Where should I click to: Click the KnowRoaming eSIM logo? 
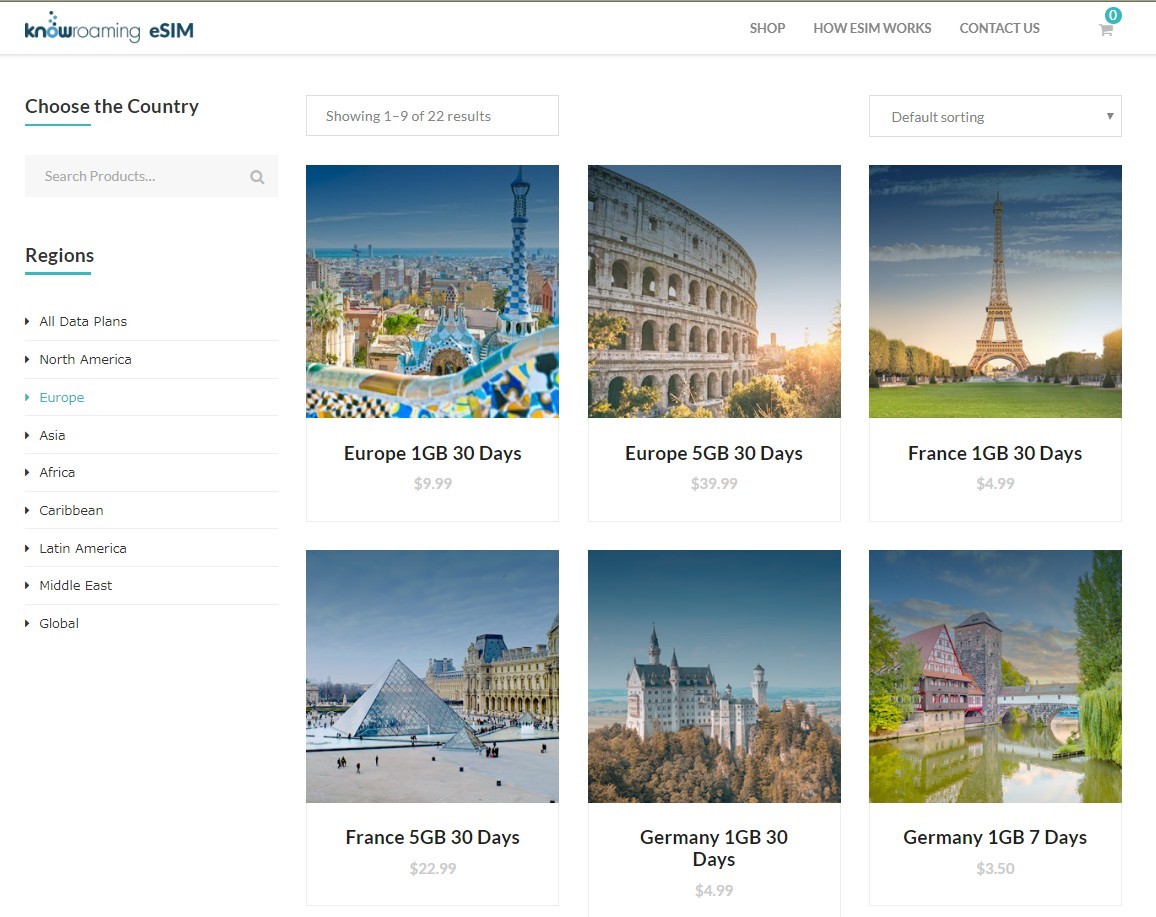click(109, 28)
